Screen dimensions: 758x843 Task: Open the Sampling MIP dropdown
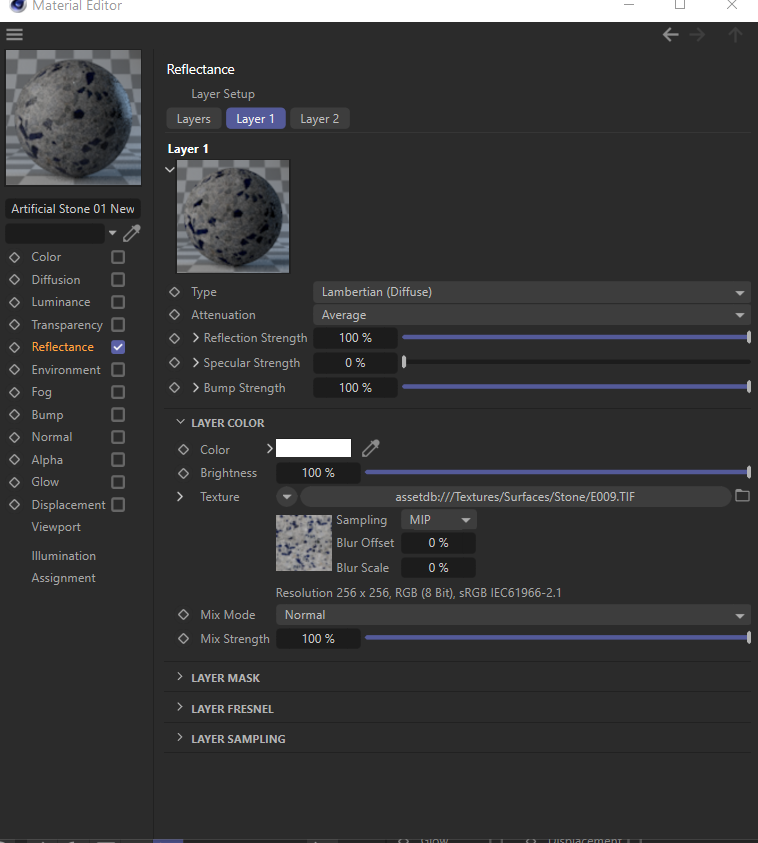tap(439, 520)
